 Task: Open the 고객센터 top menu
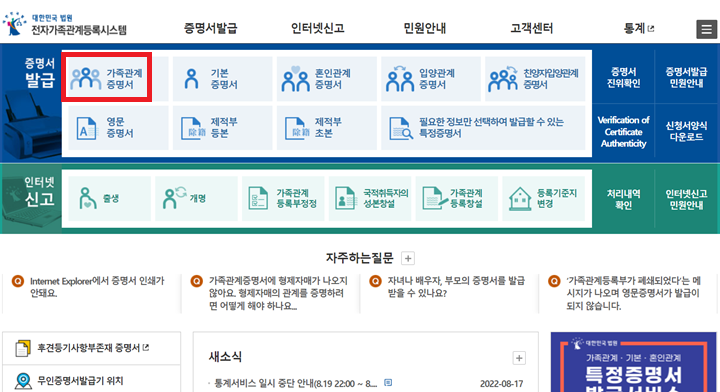tap(532, 28)
